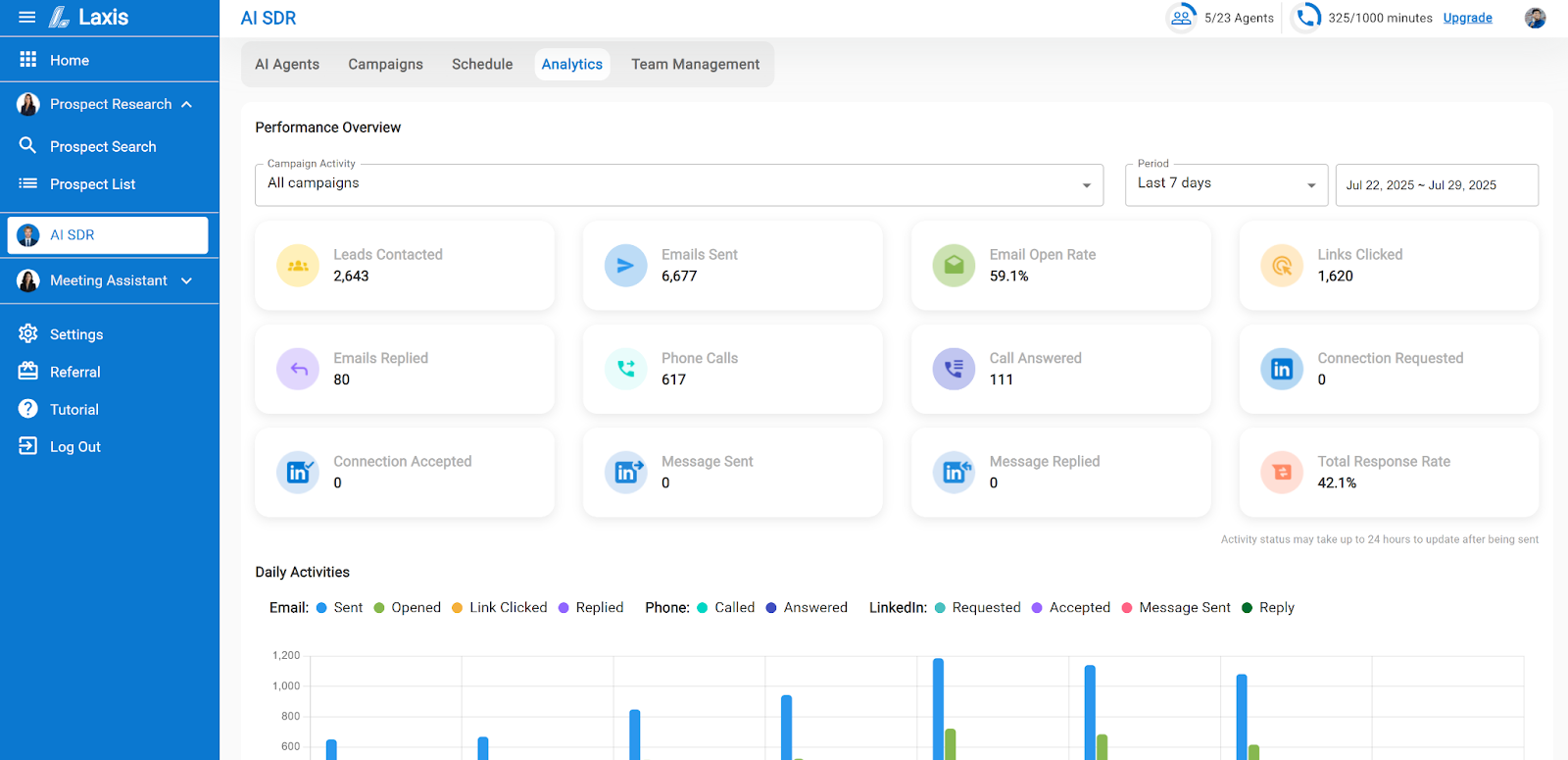Image resolution: width=1568 pixels, height=760 pixels.
Task: Click the Total Response Rate icon
Action: [1282, 473]
